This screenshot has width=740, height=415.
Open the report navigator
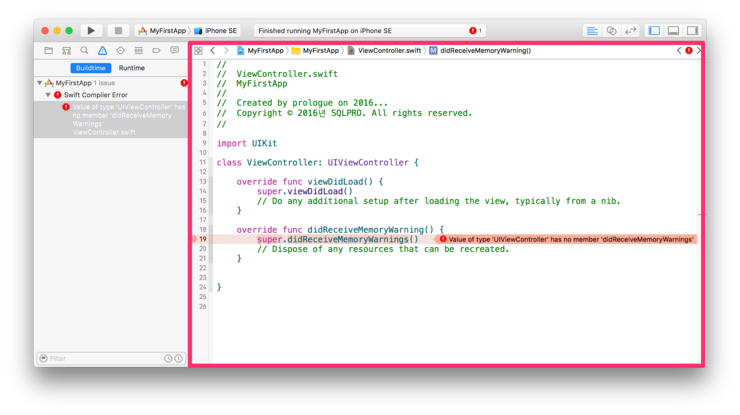click(175, 51)
